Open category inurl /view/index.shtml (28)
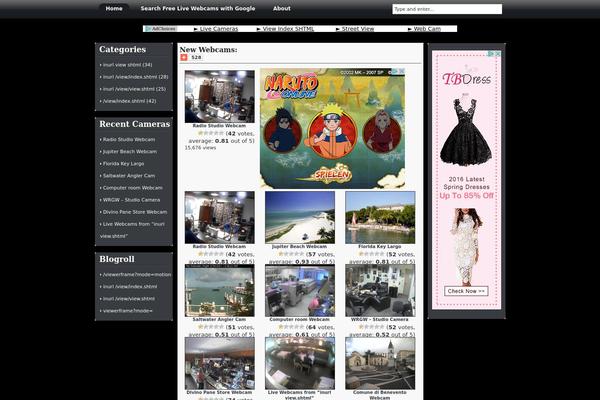 click(135, 77)
